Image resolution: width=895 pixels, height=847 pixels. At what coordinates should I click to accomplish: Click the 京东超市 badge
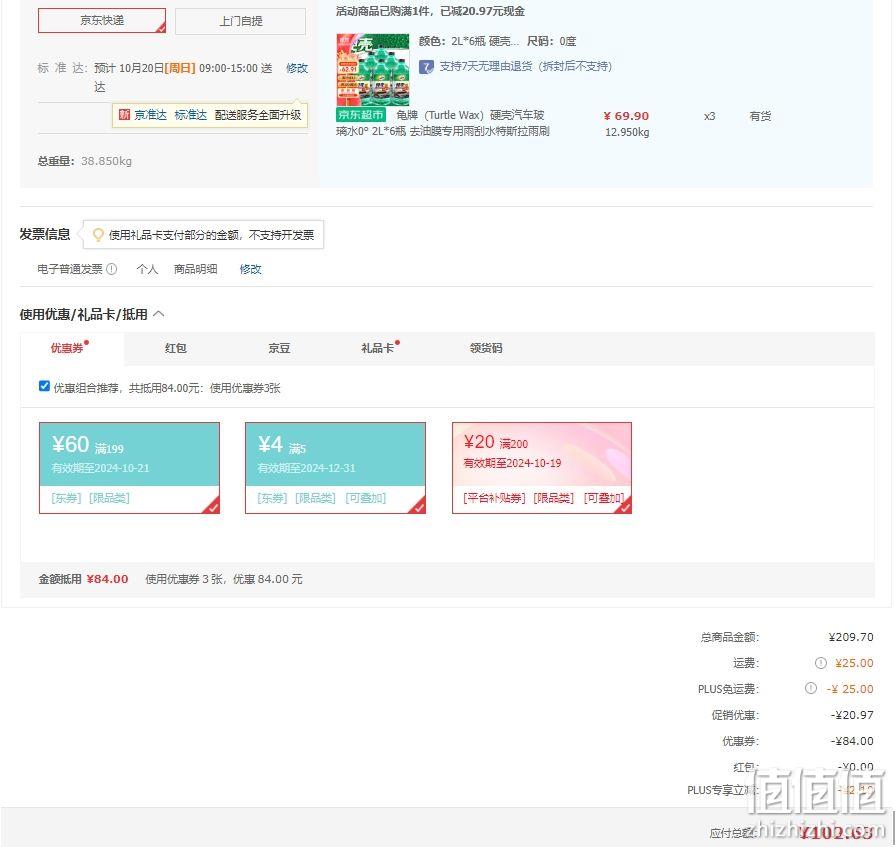coord(361,115)
